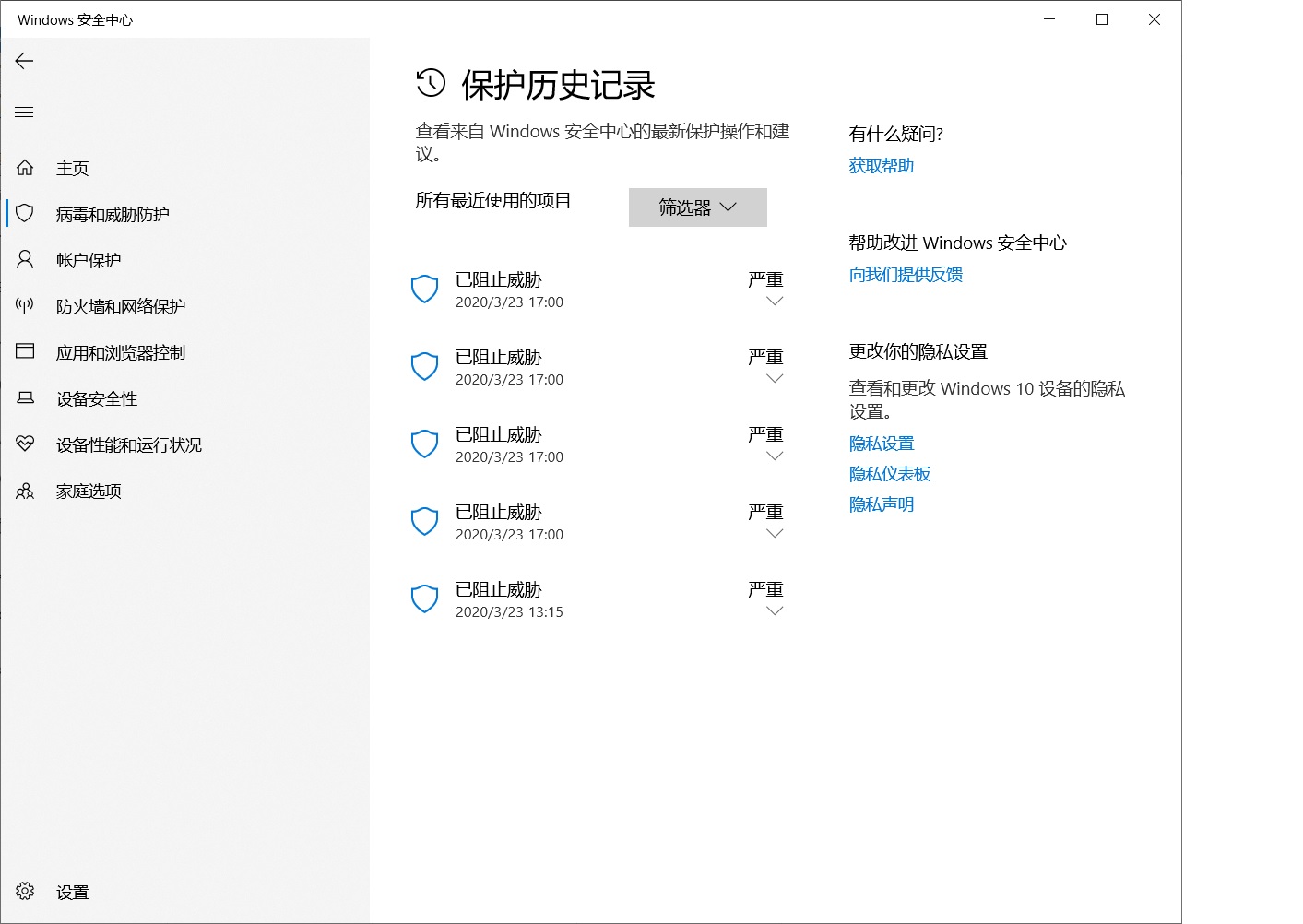This screenshot has height=924, width=1303.
Task: Expand the 13:15 已阻止威胁 chevron
Action: click(x=775, y=611)
